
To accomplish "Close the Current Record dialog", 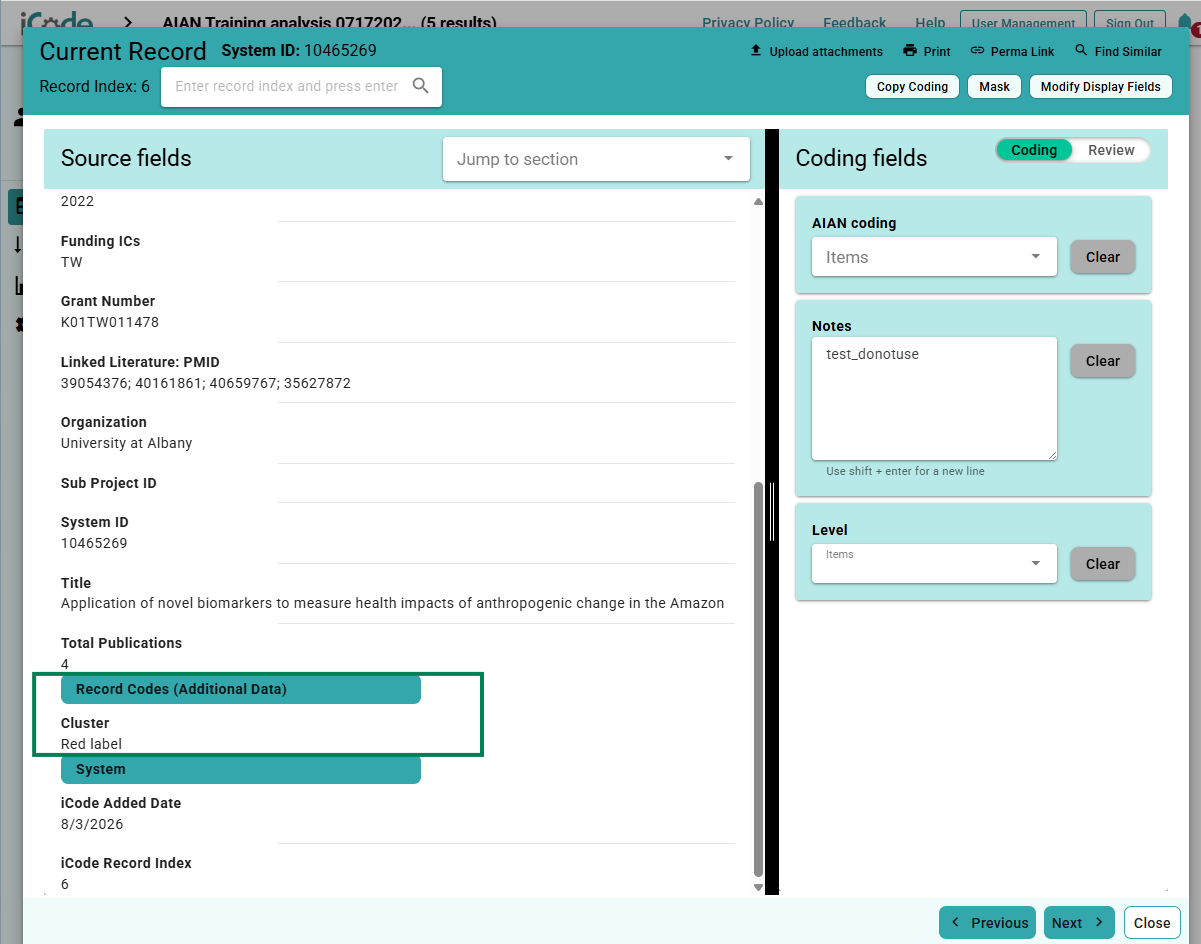I will coord(1152,923).
